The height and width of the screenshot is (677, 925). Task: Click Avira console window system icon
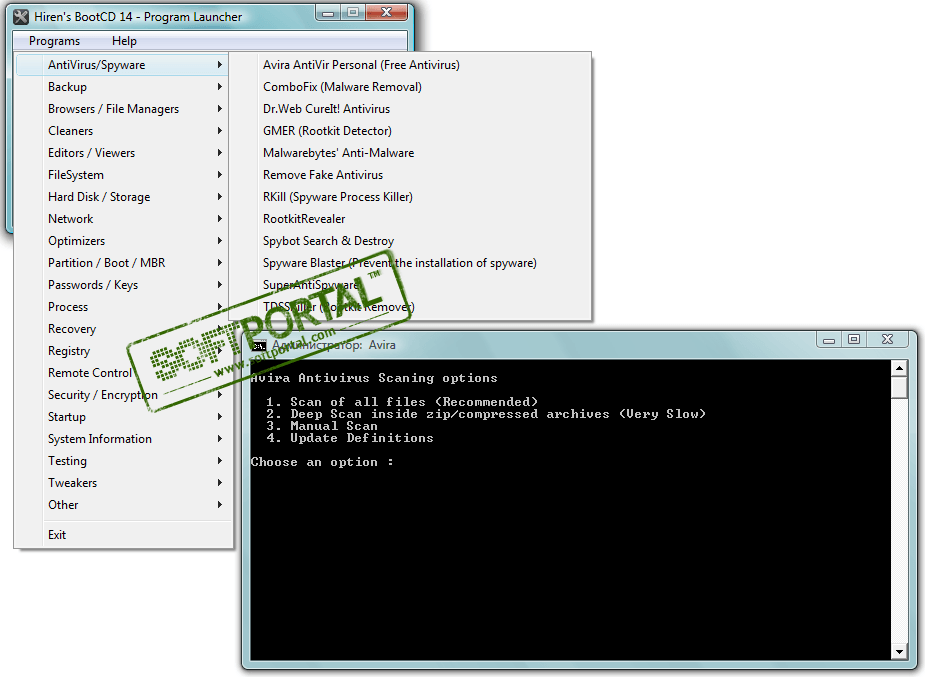pyautogui.click(x=258, y=346)
